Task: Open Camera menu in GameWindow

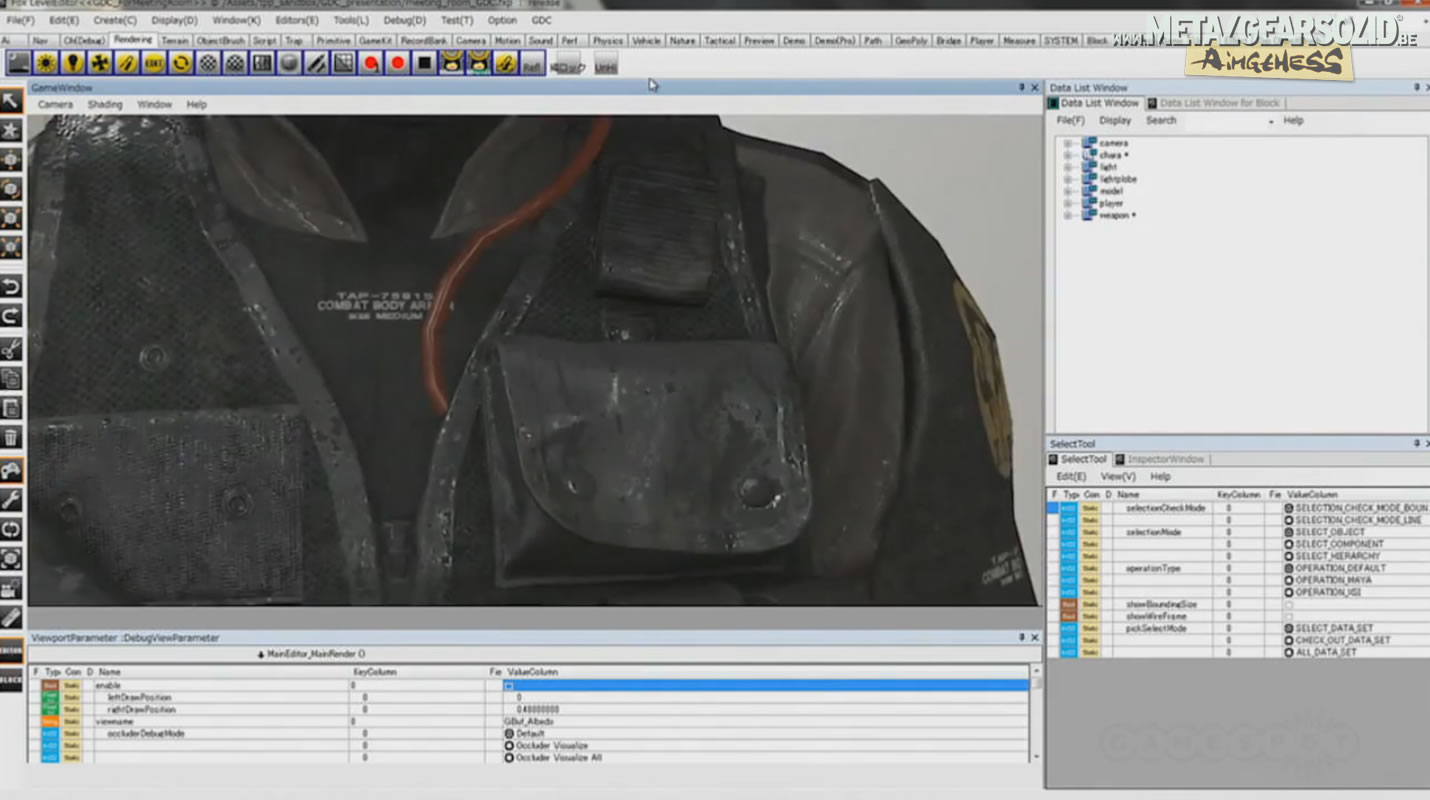Action: (55, 104)
